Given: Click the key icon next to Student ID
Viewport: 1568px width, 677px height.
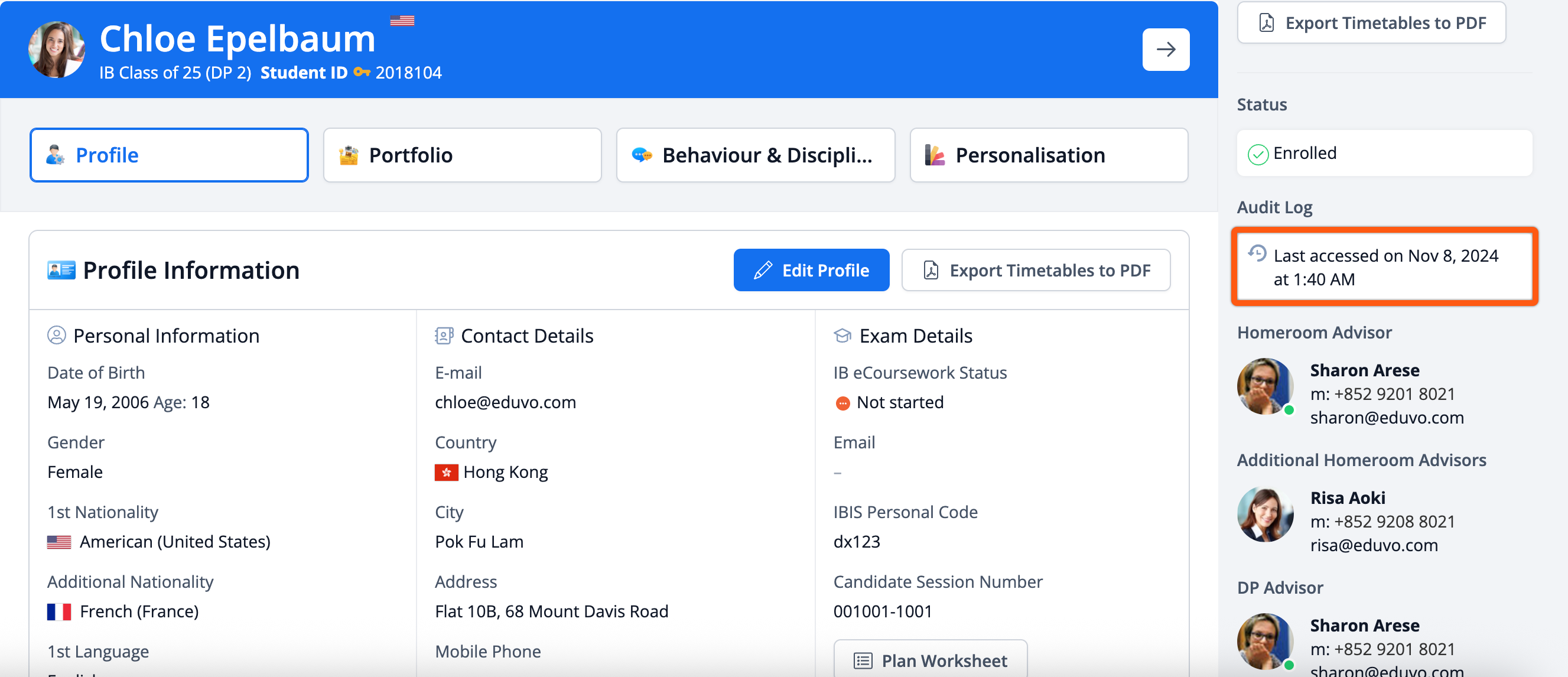Looking at the screenshot, I should (x=362, y=73).
